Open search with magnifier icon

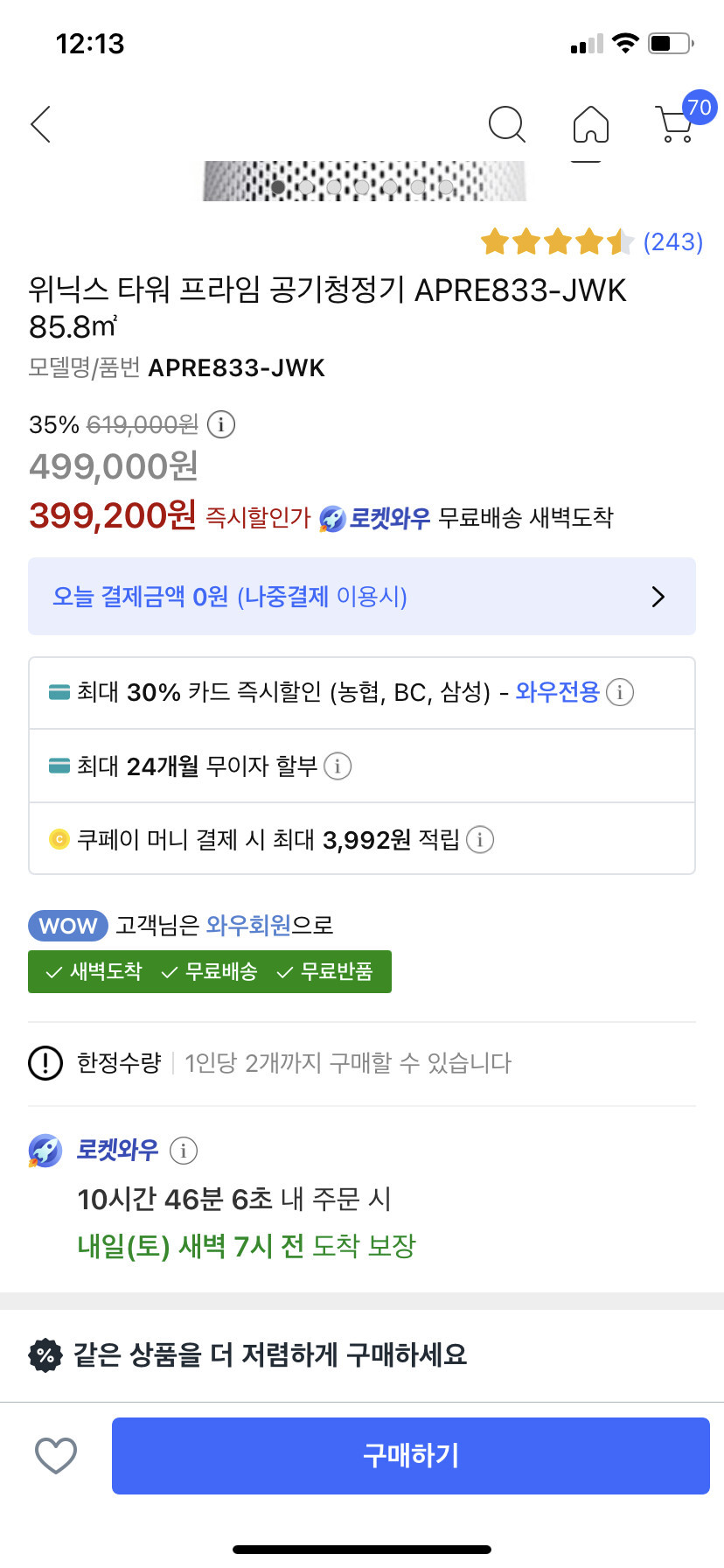507,124
